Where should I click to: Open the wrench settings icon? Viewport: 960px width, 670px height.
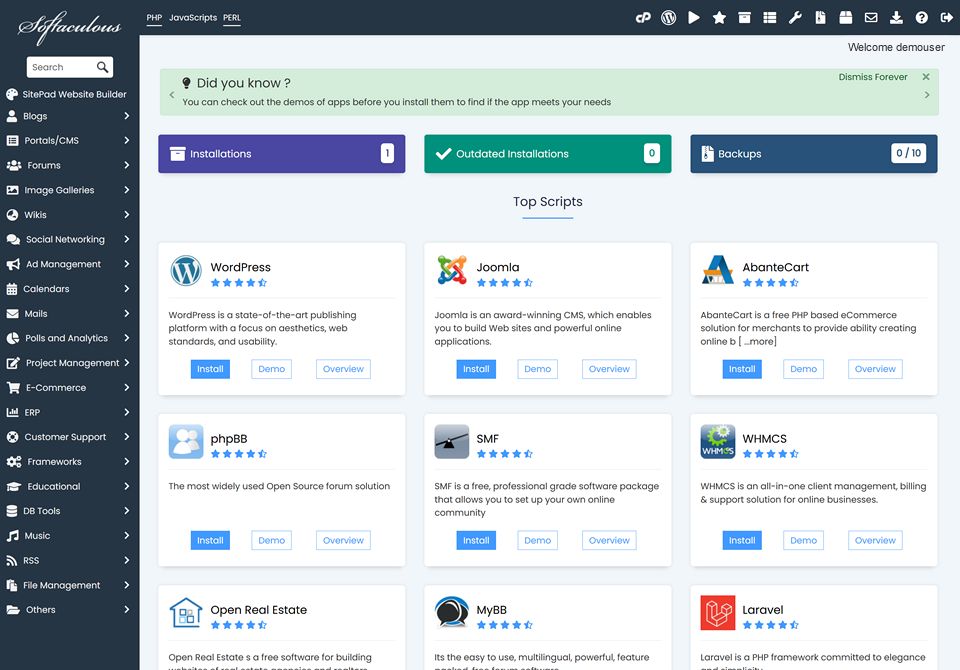pos(795,18)
